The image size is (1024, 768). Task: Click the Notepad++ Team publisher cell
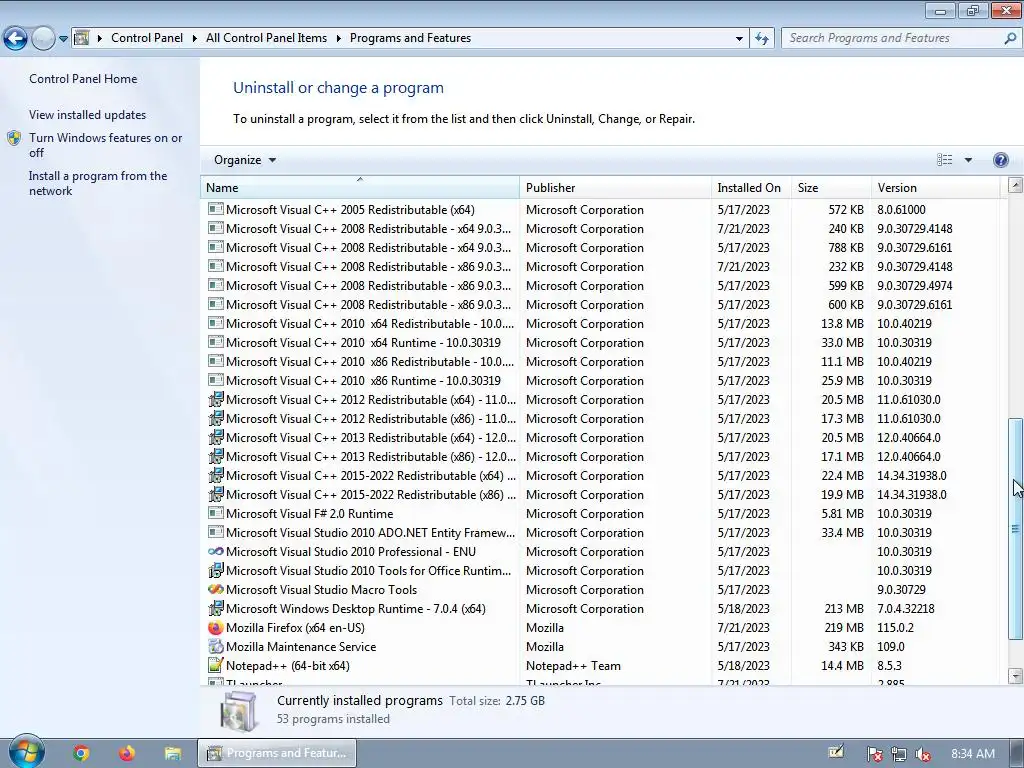tap(573, 665)
